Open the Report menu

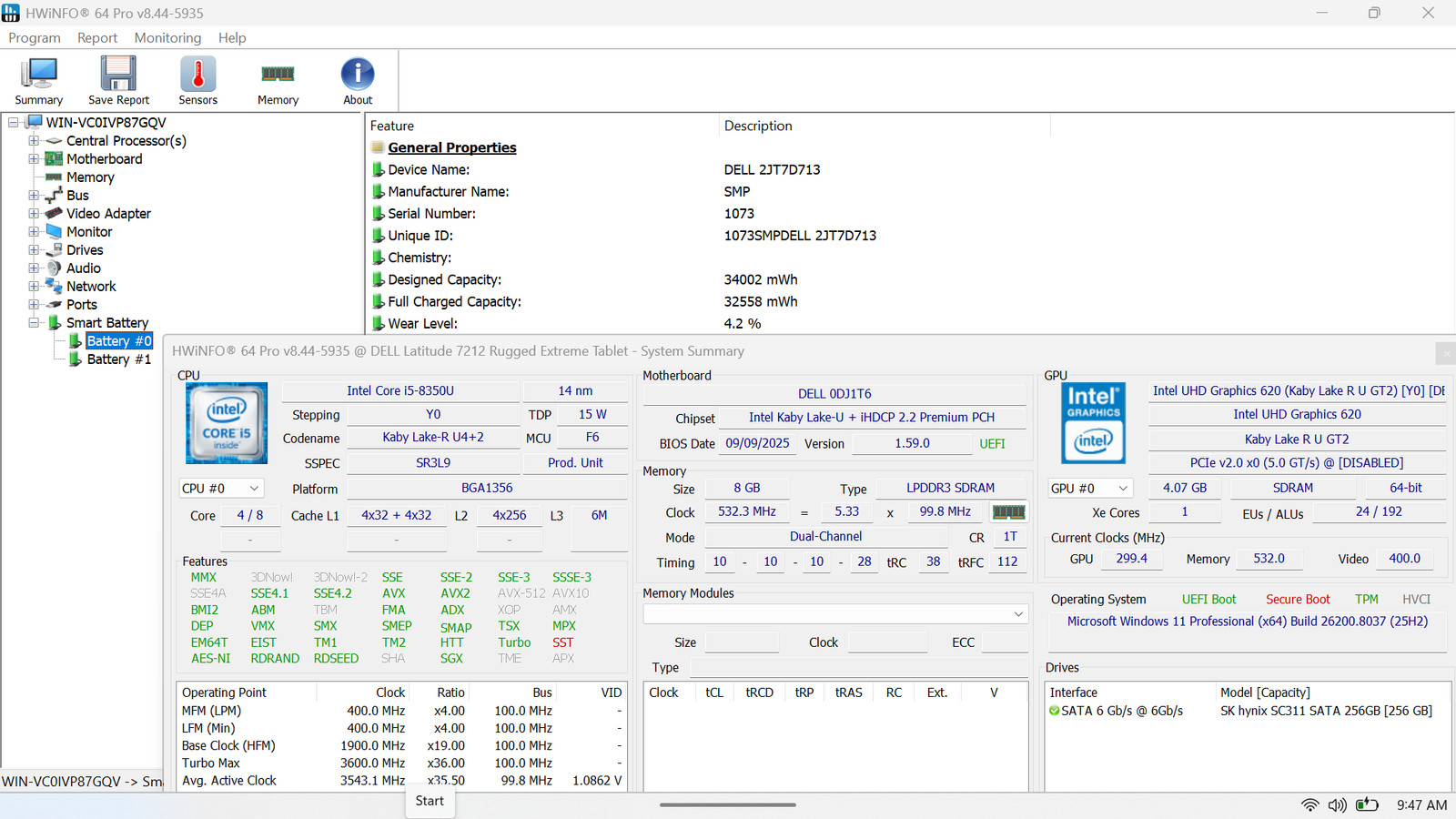[x=97, y=37]
